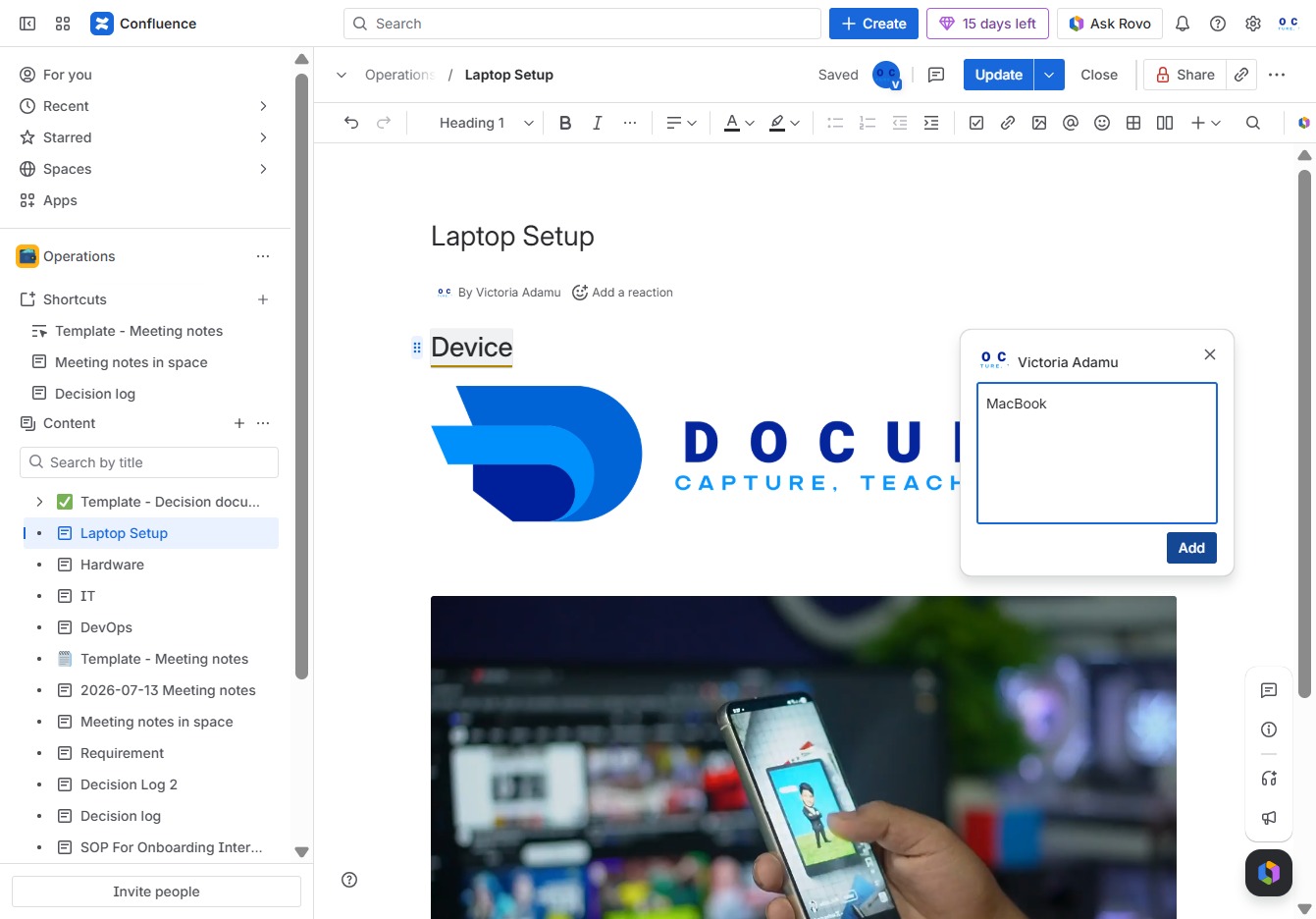Collapse the sidebar panel icon

coord(27,24)
